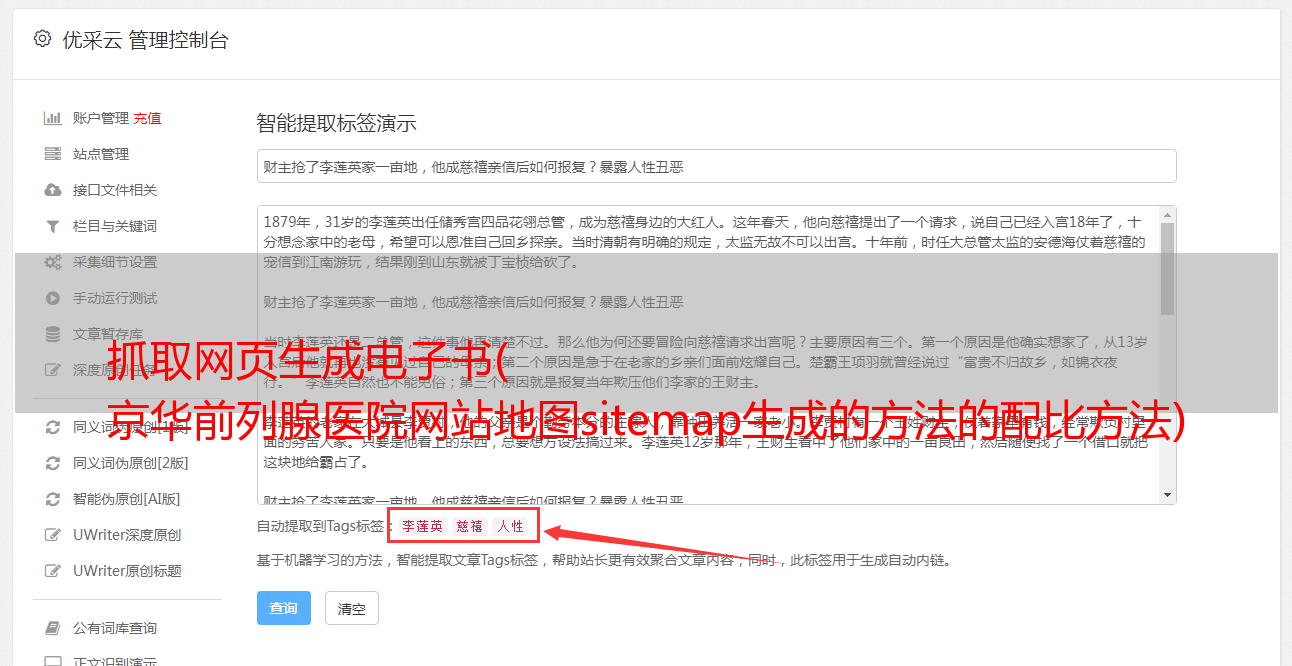
Task: Click the 充值 link
Action: pos(147,118)
